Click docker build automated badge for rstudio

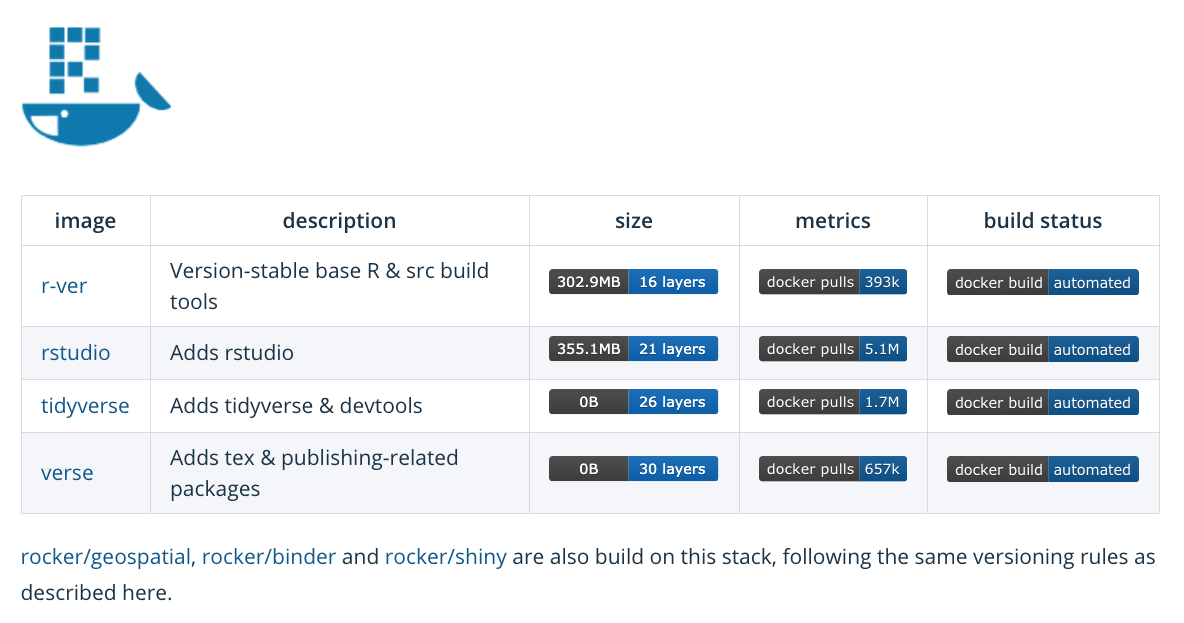coord(1043,350)
